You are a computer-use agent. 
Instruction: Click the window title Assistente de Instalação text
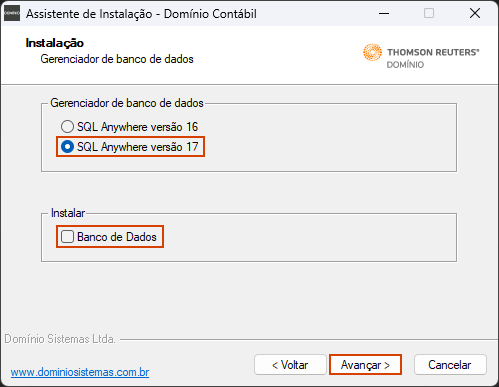click(89, 14)
